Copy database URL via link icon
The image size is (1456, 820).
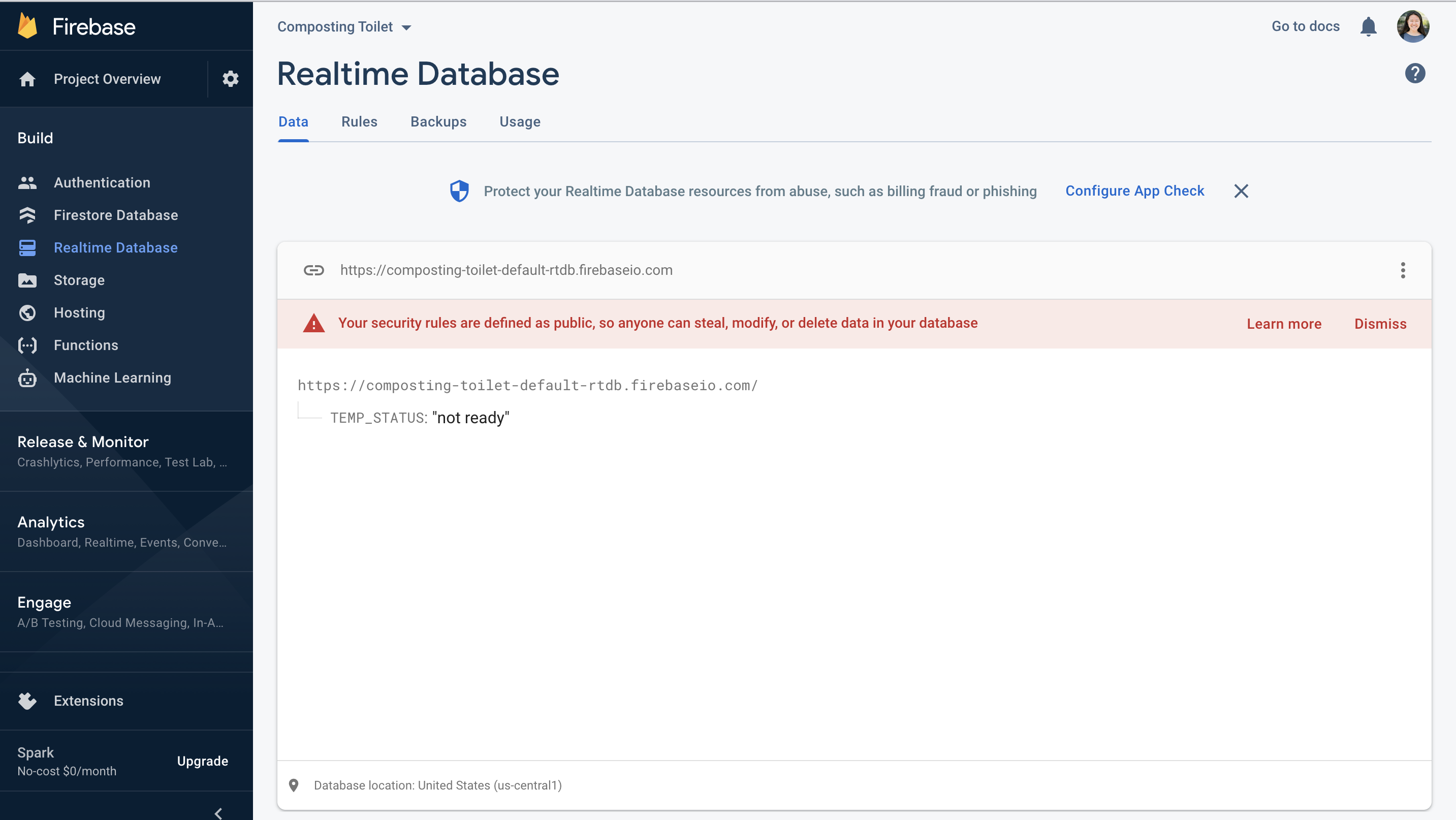[313, 270]
